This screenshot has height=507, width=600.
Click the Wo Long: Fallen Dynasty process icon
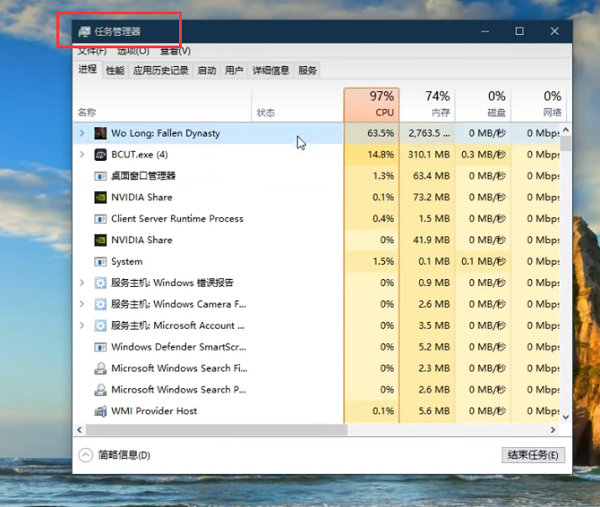coord(101,133)
